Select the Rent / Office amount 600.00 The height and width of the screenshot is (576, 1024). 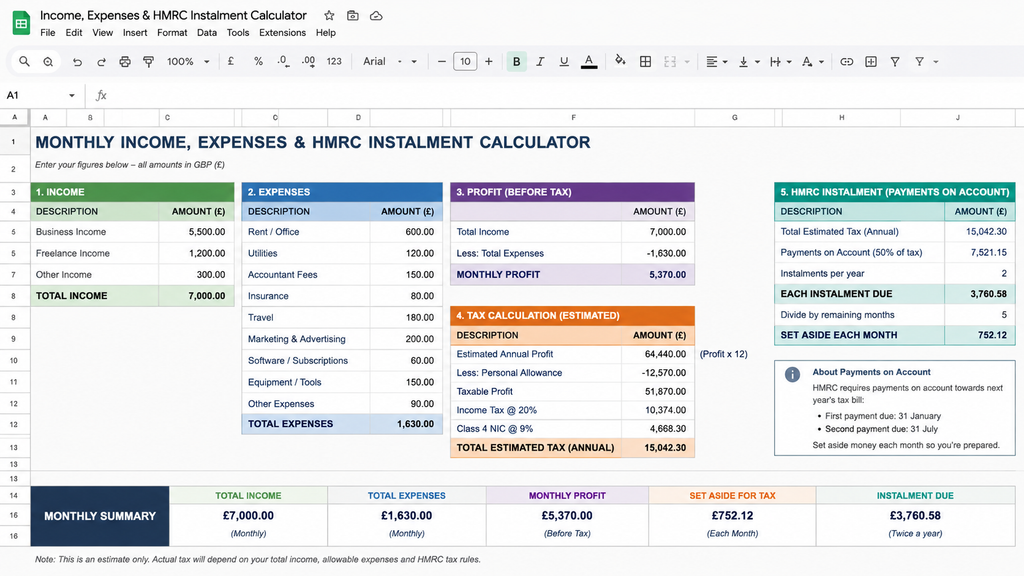click(x=406, y=232)
